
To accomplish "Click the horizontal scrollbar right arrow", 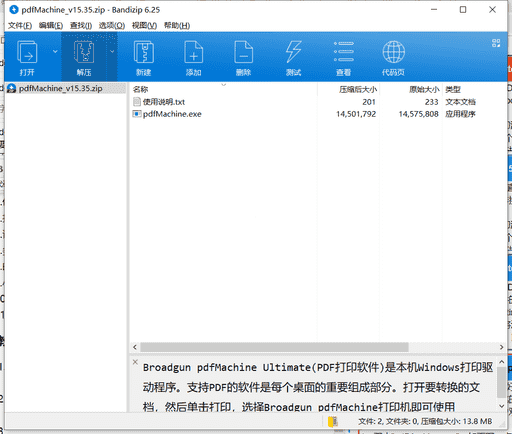I will tap(501, 347).
